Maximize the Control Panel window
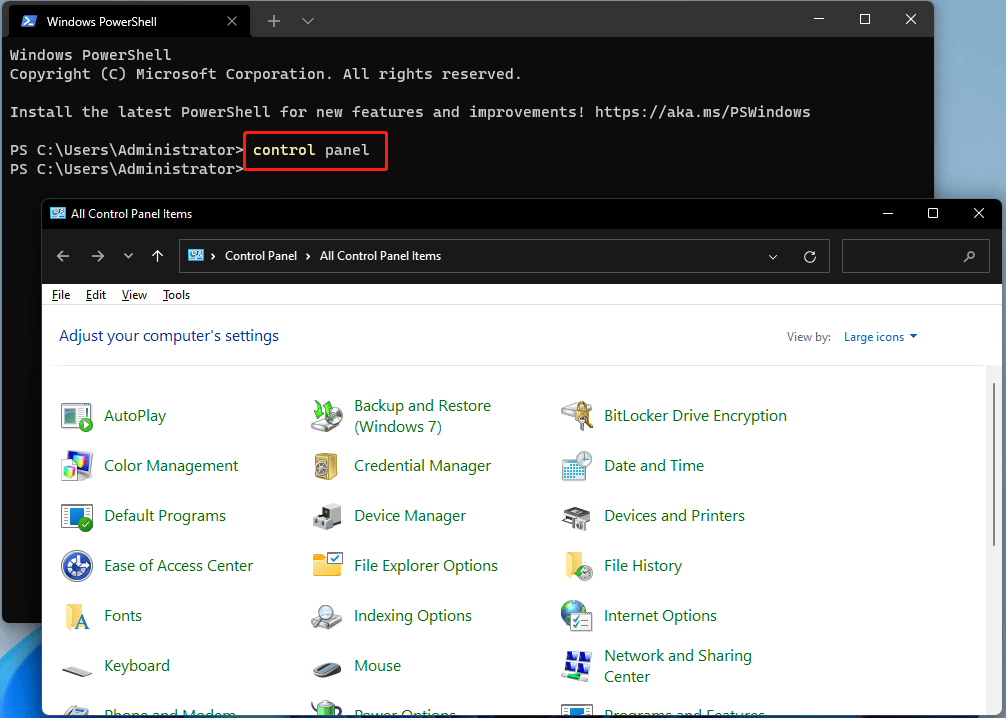This screenshot has width=1006, height=718. tap(933, 214)
